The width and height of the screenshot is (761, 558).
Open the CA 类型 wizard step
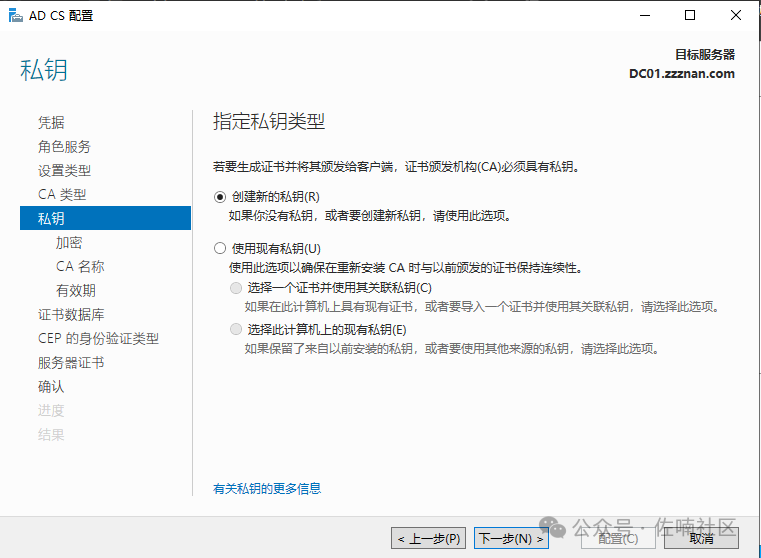click(x=62, y=195)
